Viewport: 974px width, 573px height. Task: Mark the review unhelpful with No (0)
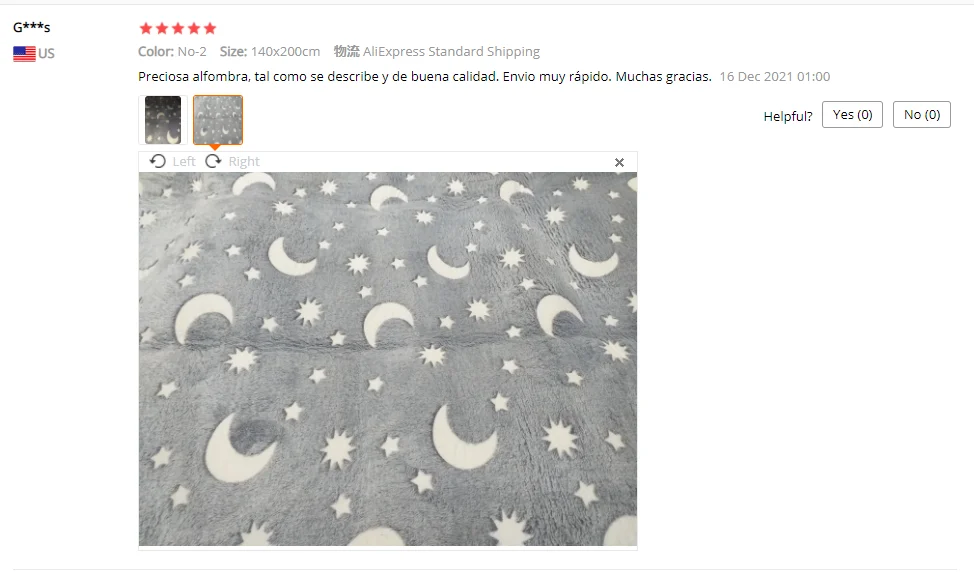pyautogui.click(x=922, y=115)
